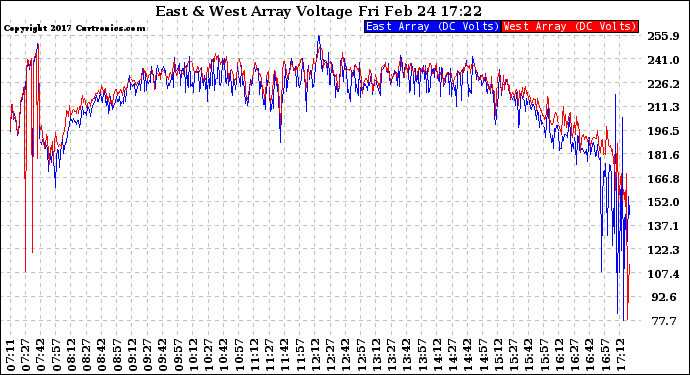
Task: Click the 10:12 time axis label
Action: coord(193,355)
